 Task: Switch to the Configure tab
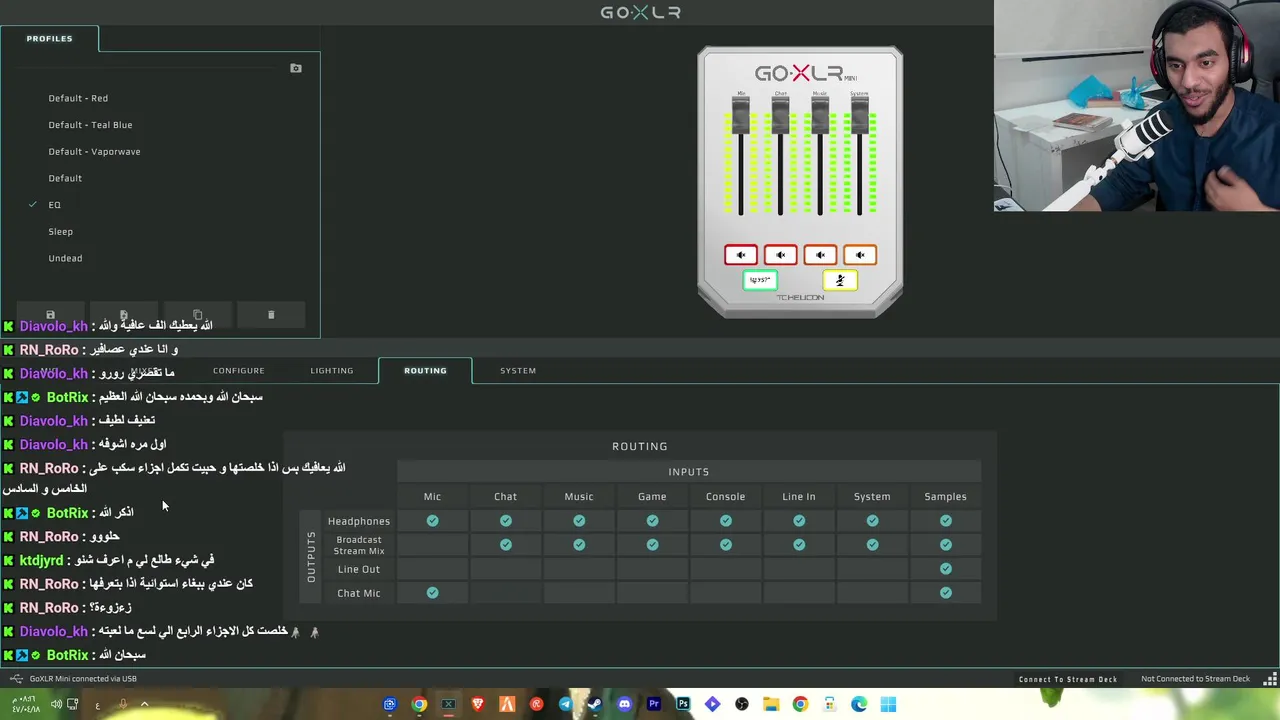(x=239, y=370)
